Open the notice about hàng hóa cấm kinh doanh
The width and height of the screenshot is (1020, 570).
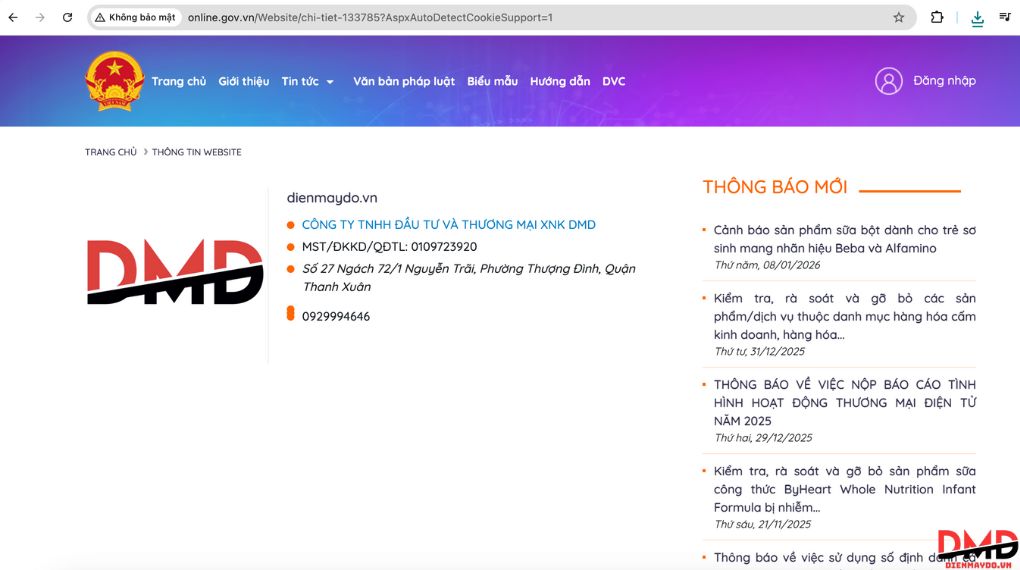(x=844, y=316)
